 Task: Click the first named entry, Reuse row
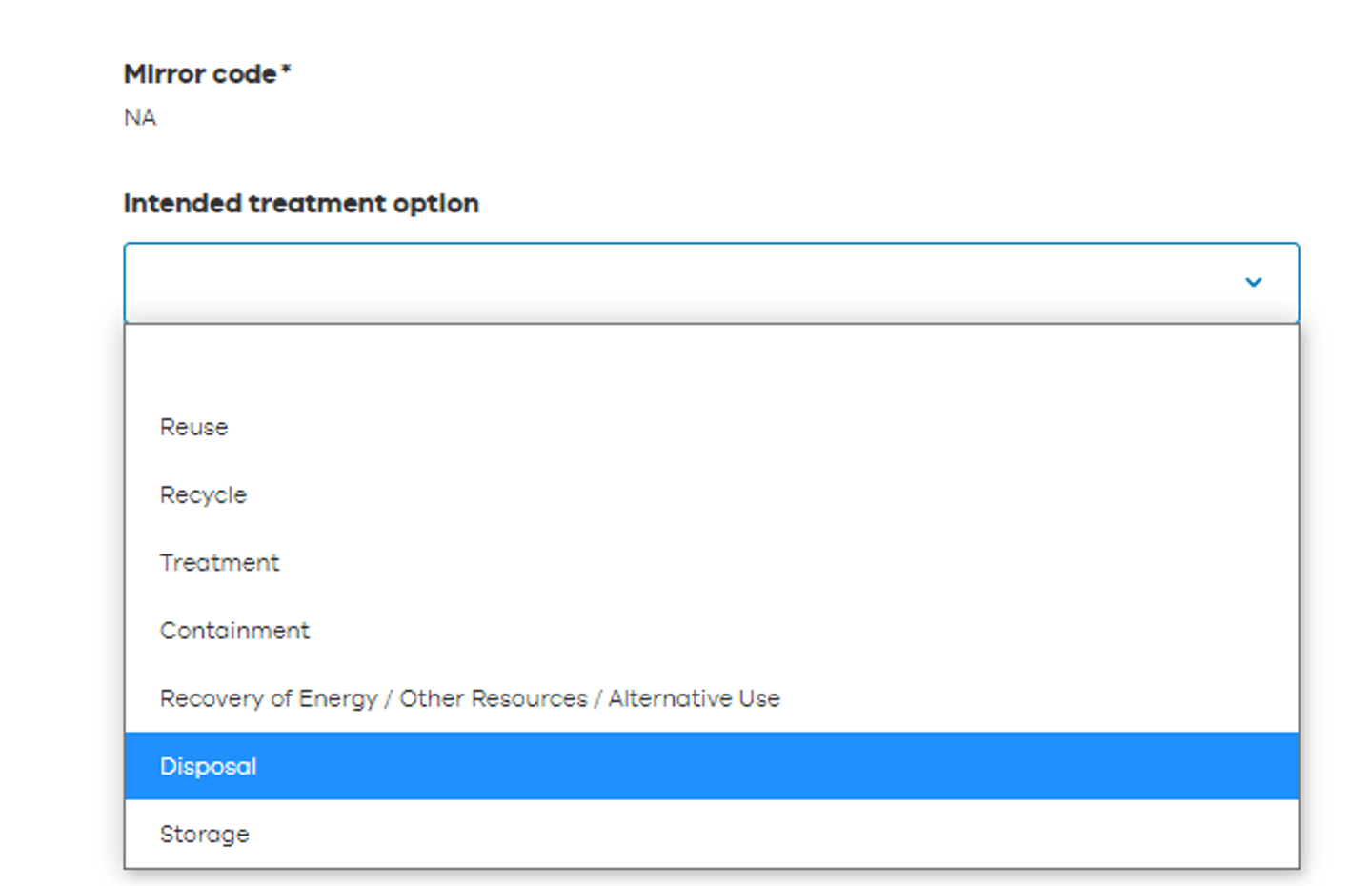(711, 428)
